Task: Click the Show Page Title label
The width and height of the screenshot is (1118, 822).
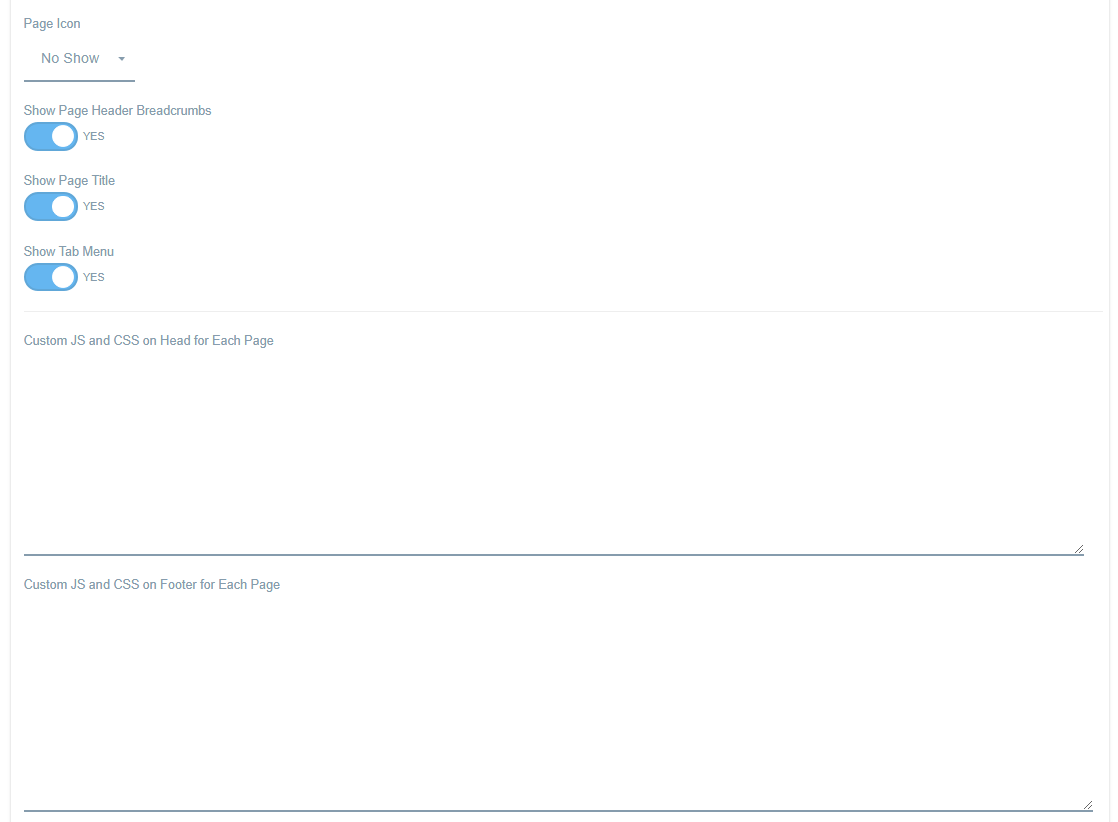Action: click(69, 180)
